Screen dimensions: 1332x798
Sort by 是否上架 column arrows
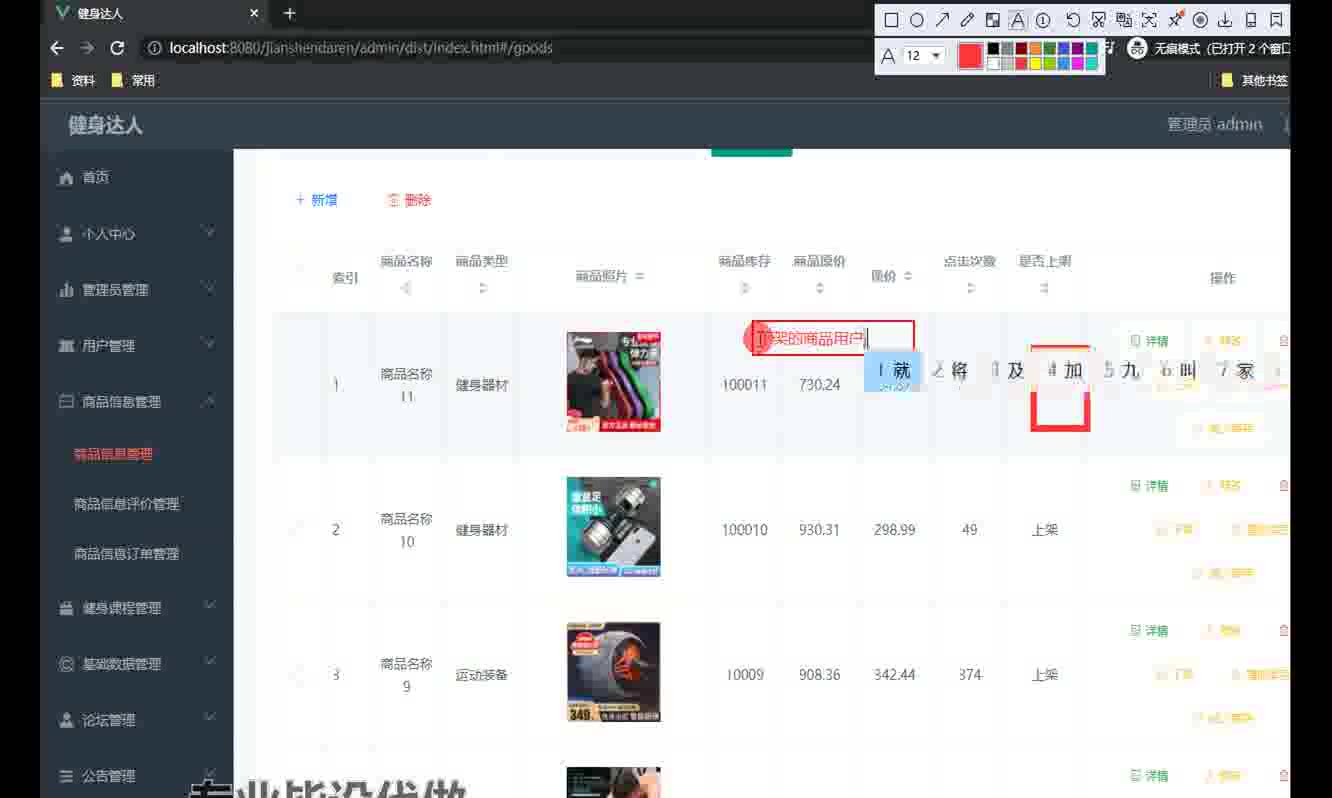(x=1044, y=288)
